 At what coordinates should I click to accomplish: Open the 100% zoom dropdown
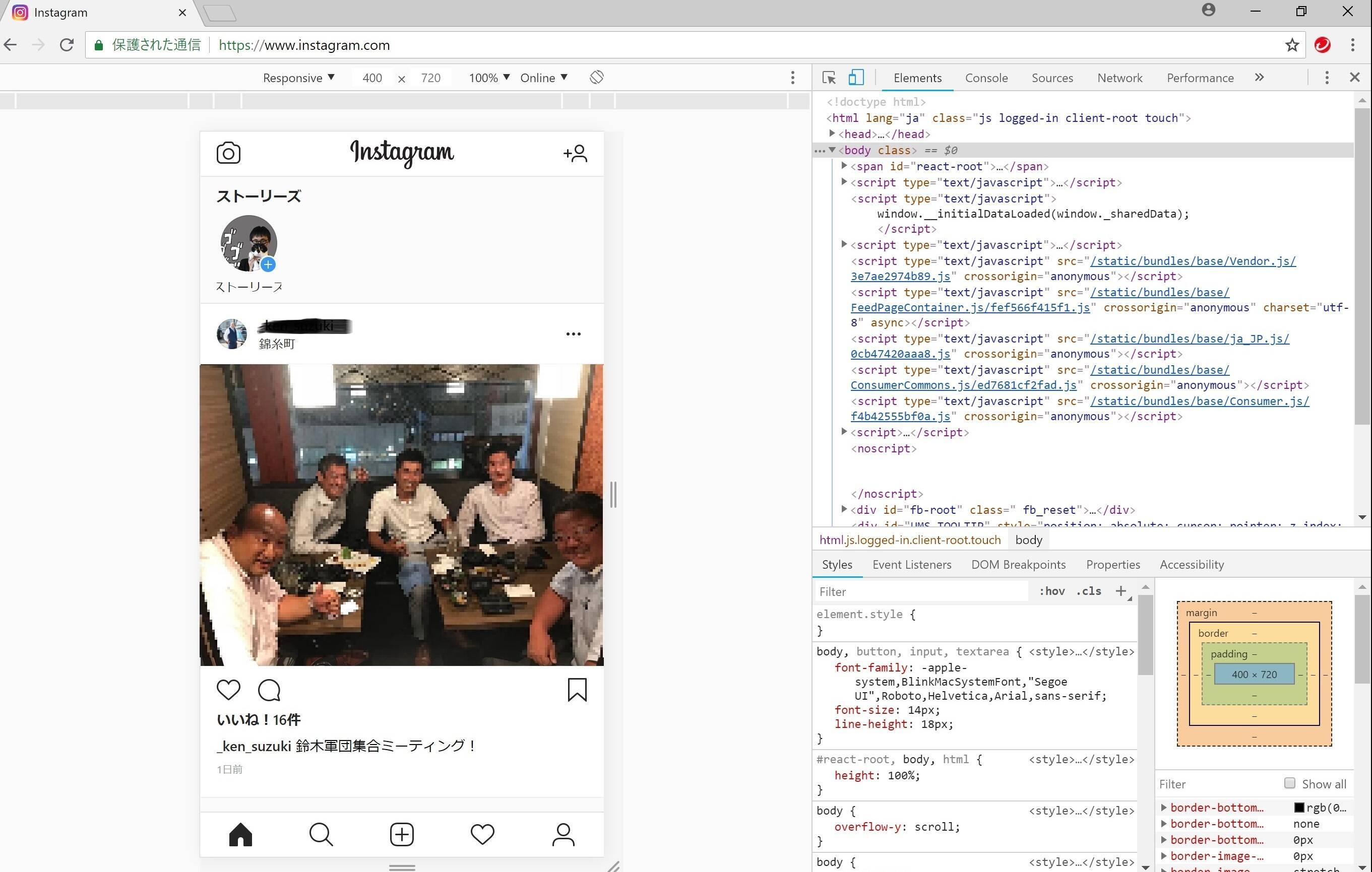pos(489,78)
